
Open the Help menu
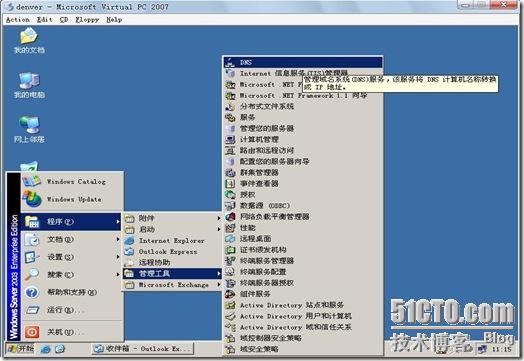coord(114,20)
